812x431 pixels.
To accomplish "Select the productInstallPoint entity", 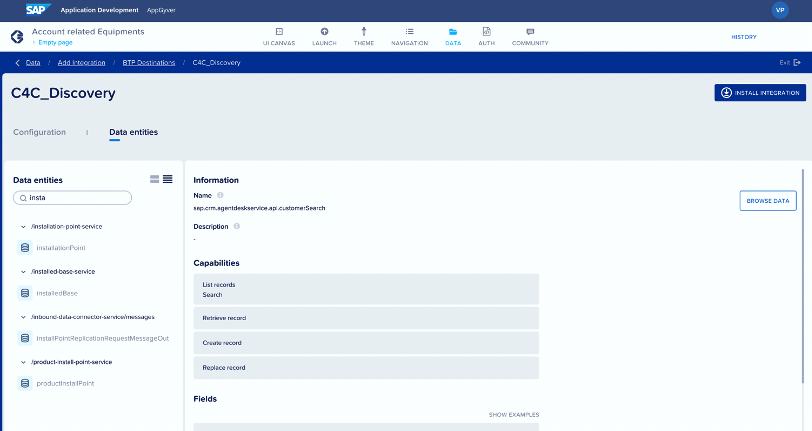I will coord(65,383).
